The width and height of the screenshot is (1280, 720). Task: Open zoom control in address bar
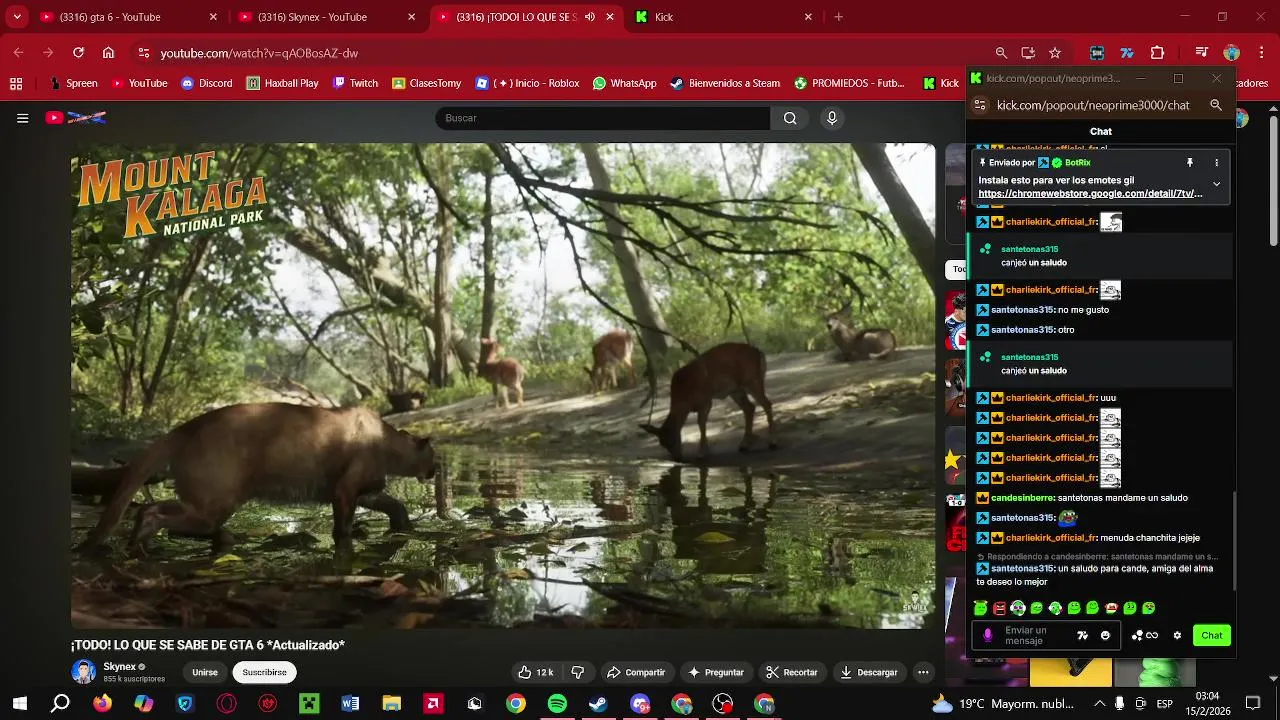click(x=1001, y=53)
